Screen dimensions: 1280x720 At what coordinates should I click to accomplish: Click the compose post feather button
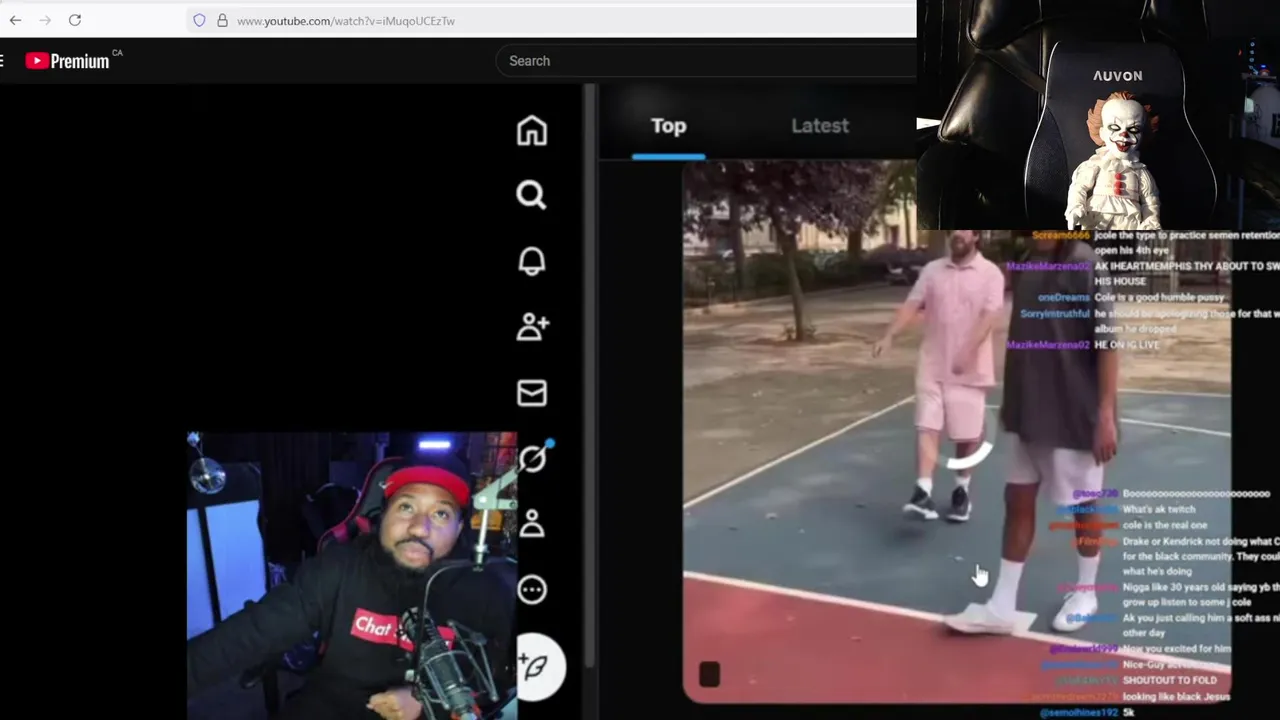540,666
